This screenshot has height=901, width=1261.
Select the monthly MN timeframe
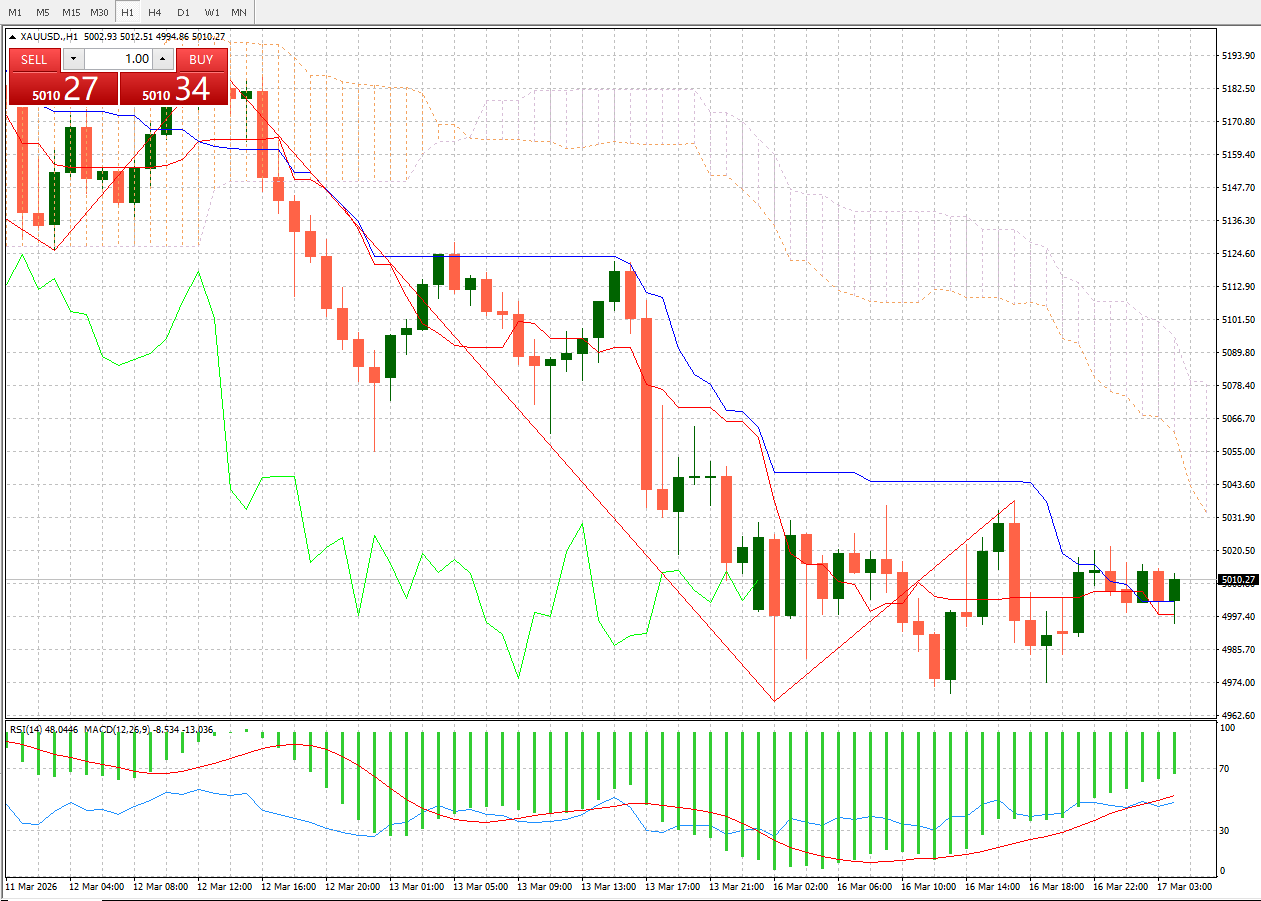click(x=238, y=12)
